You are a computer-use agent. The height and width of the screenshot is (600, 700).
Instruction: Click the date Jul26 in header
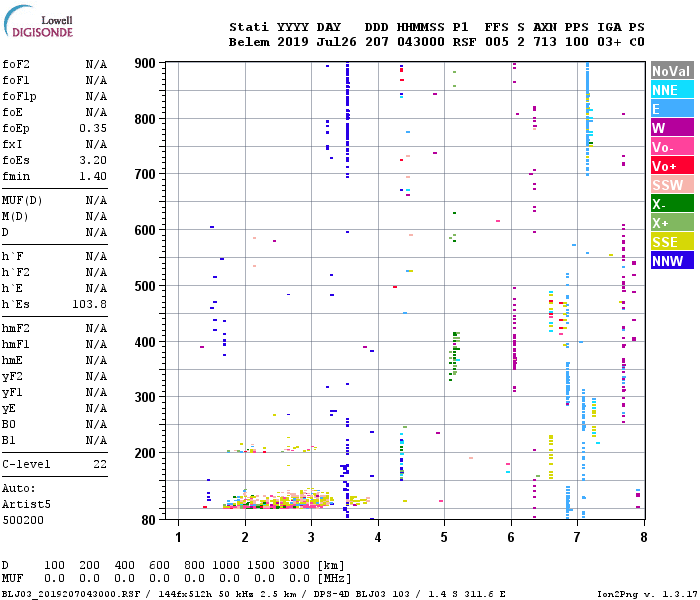click(337, 42)
